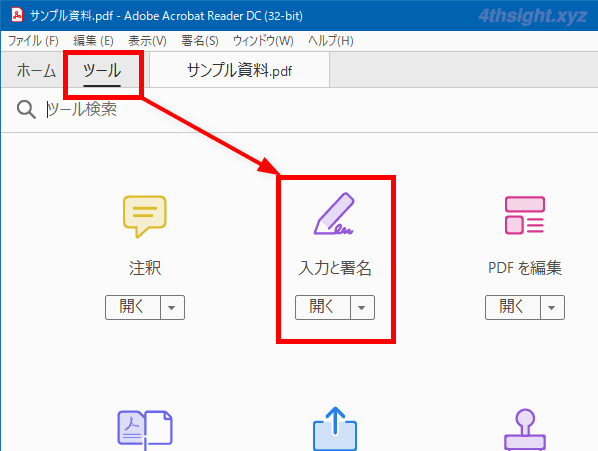
Task: Click the PDF export document icon in bottom row
Action: [145, 429]
